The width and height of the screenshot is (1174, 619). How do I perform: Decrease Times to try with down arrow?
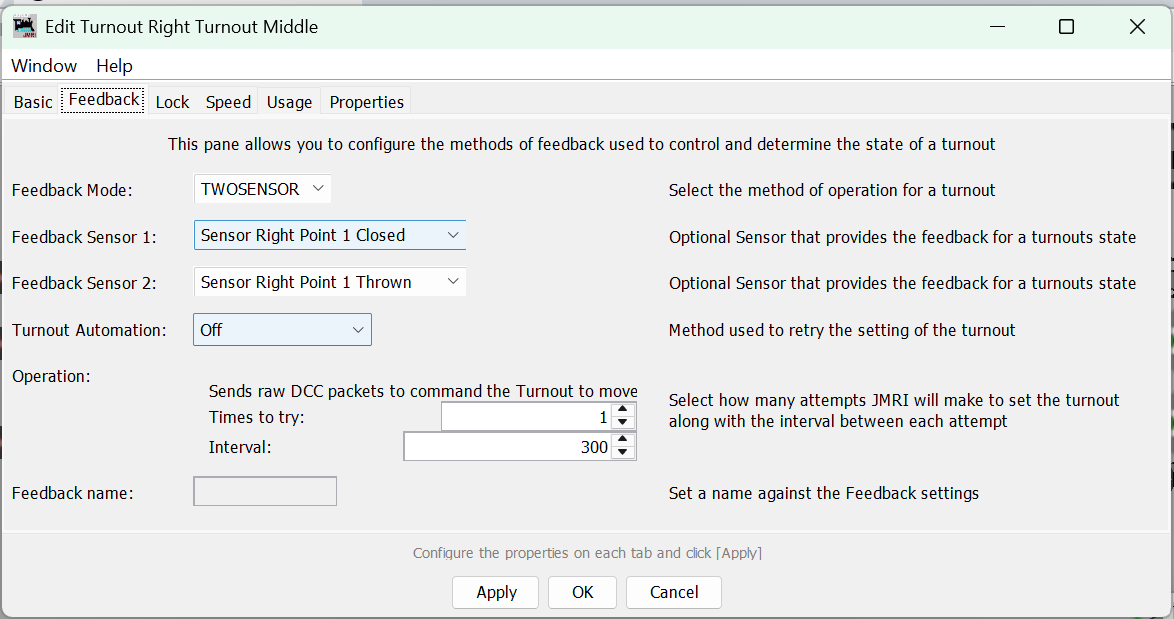click(x=623, y=423)
